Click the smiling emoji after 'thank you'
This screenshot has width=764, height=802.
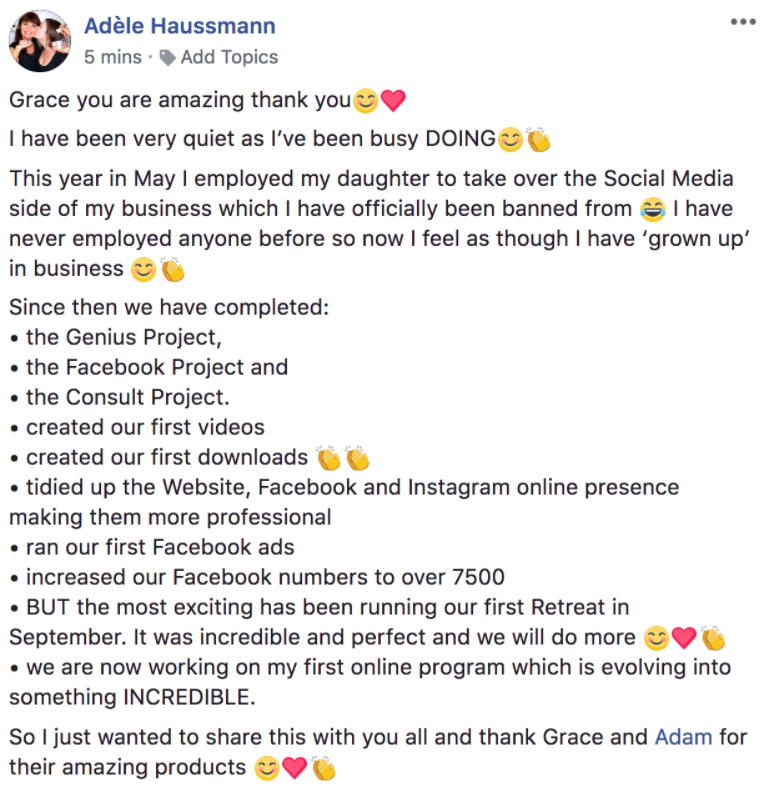[365, 101]
